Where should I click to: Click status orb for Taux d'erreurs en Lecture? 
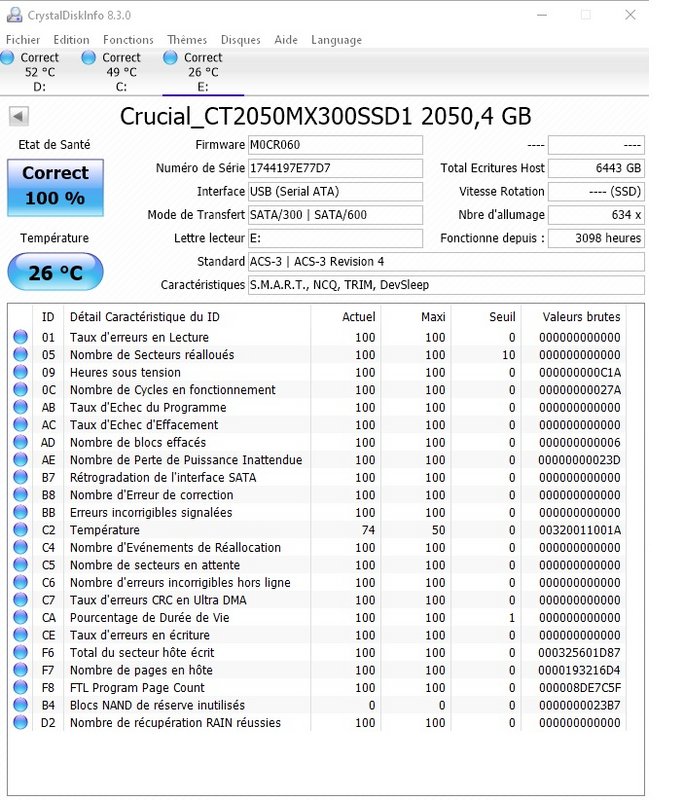click(x=20, y=337)
